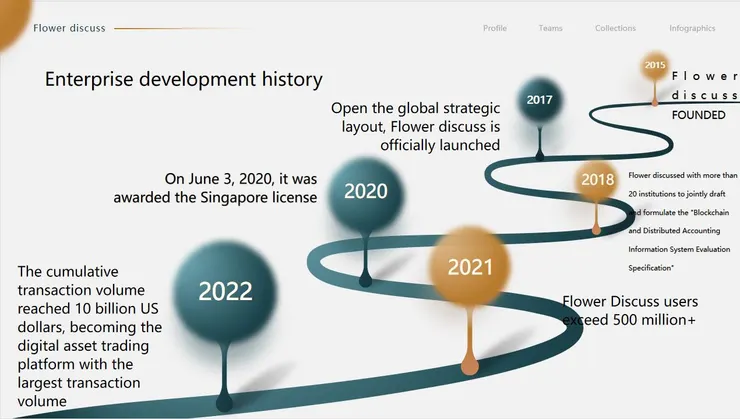Select the Enterprise development history heading

[183, 80]
